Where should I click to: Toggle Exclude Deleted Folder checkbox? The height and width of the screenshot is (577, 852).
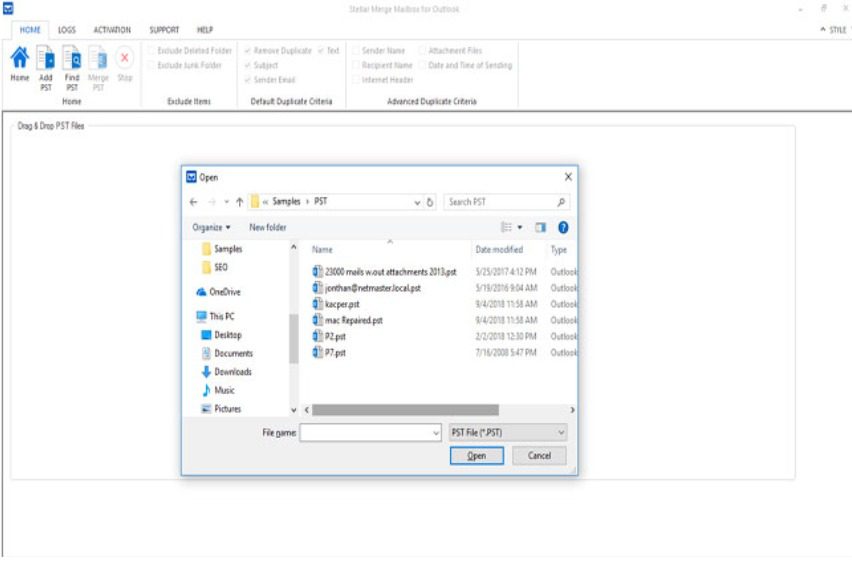click(x=151, y=50)
